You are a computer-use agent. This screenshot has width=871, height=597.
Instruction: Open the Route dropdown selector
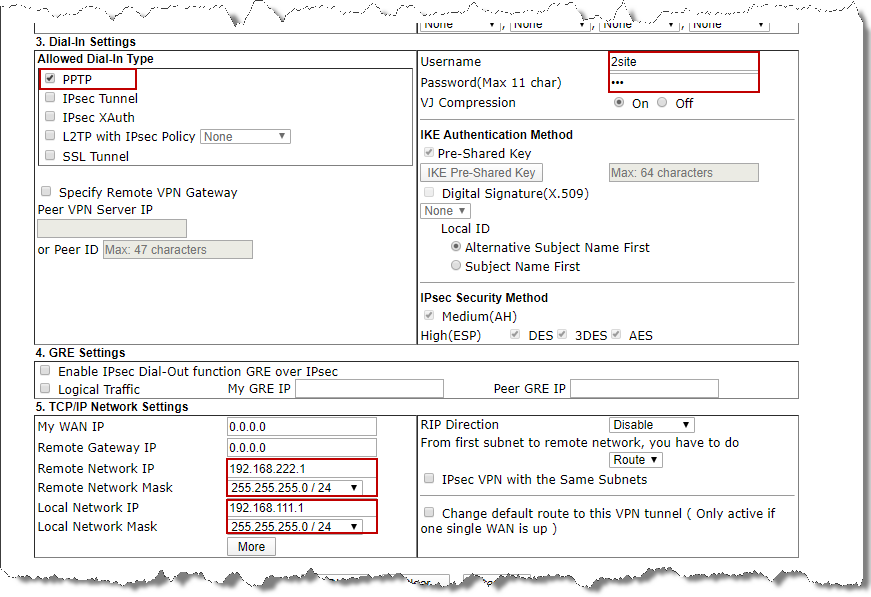tap(636, 460)
